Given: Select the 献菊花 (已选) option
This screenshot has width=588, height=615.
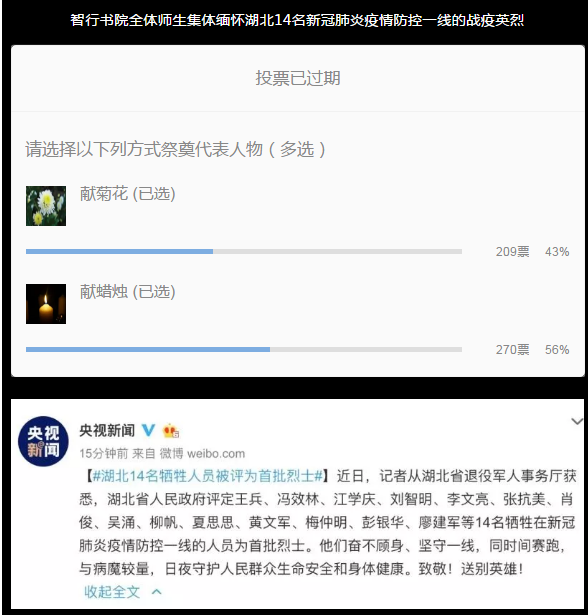Looking at the screenshot, I should pyautogui.click(x=127, y=194).
